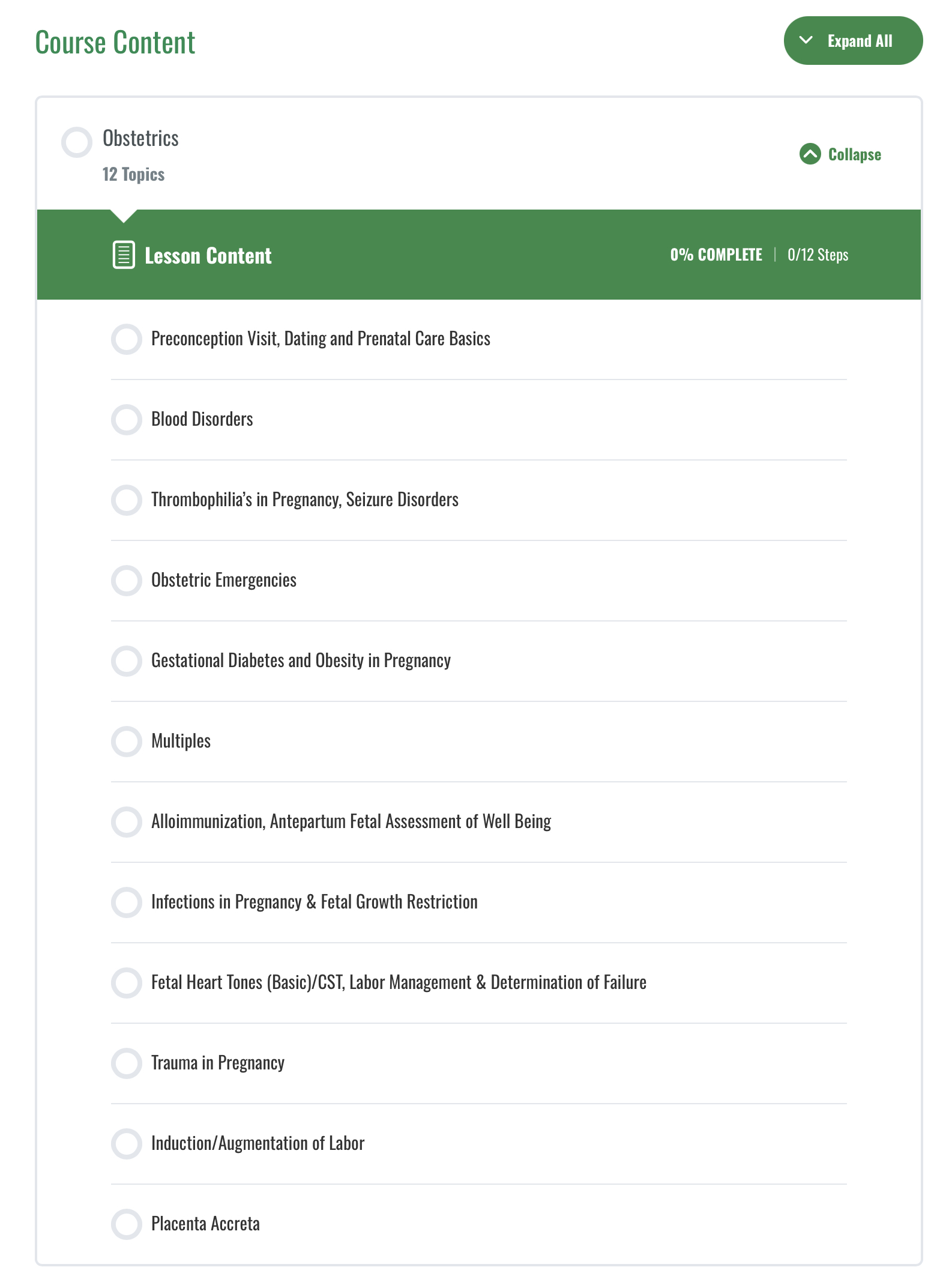
Task: Toggle the Induction/Augmentation of Labor completion circle
Action: pyautogui.click(x=127, y=1144)
